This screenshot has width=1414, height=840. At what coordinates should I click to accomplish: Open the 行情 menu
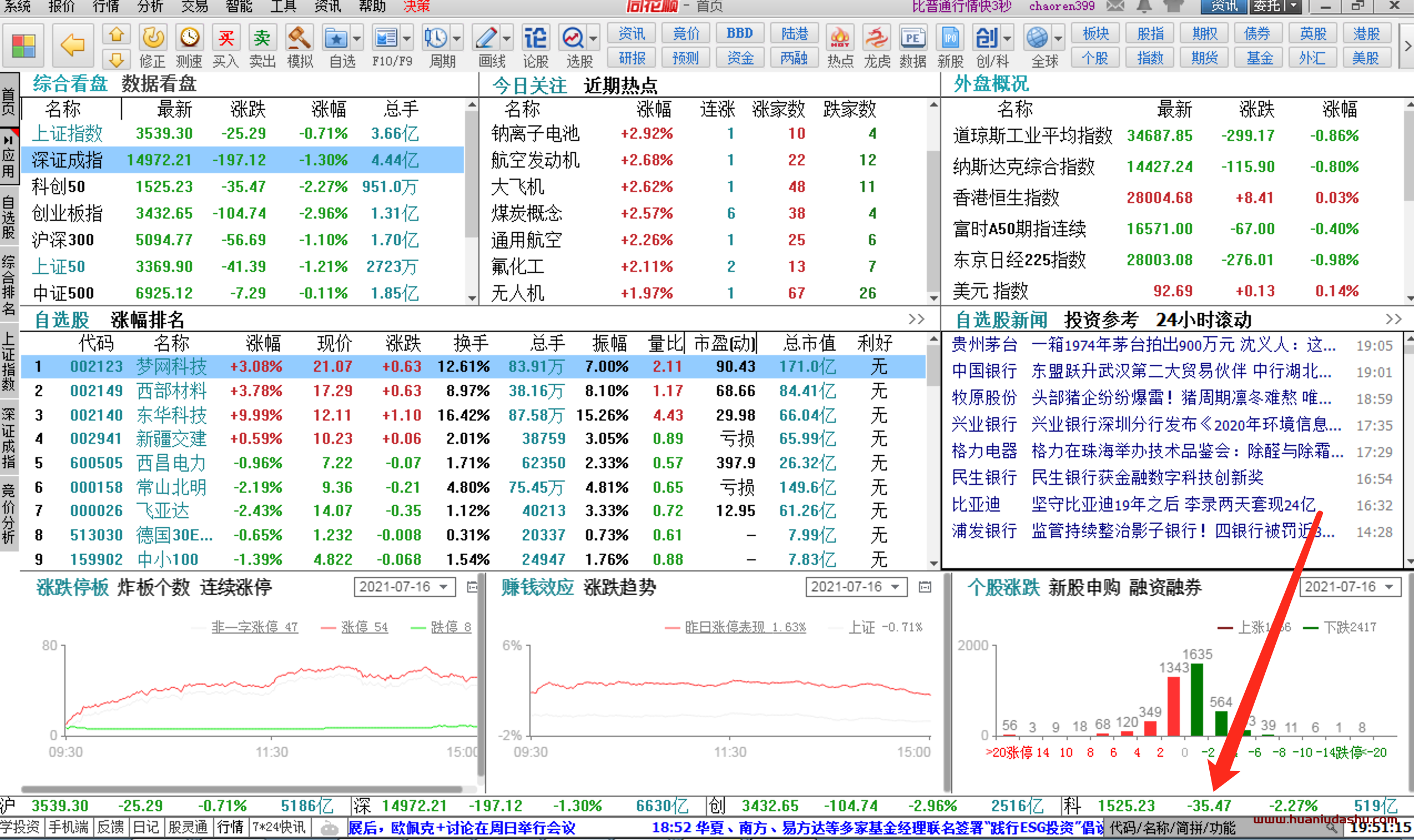point(106,6)
